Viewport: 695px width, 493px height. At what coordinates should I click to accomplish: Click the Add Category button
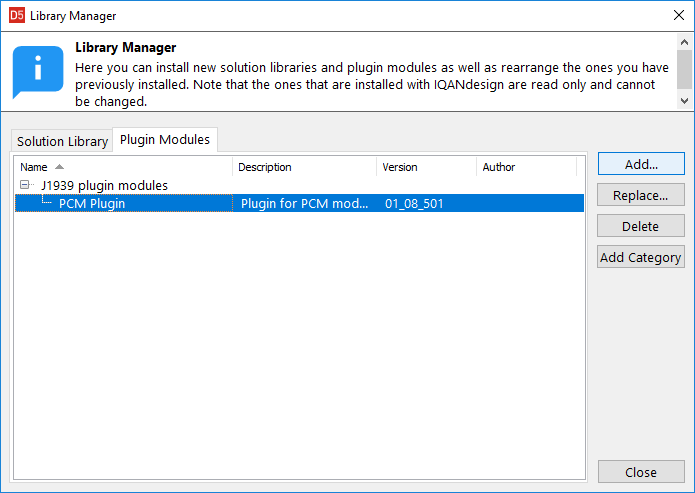tap(641, 257)
